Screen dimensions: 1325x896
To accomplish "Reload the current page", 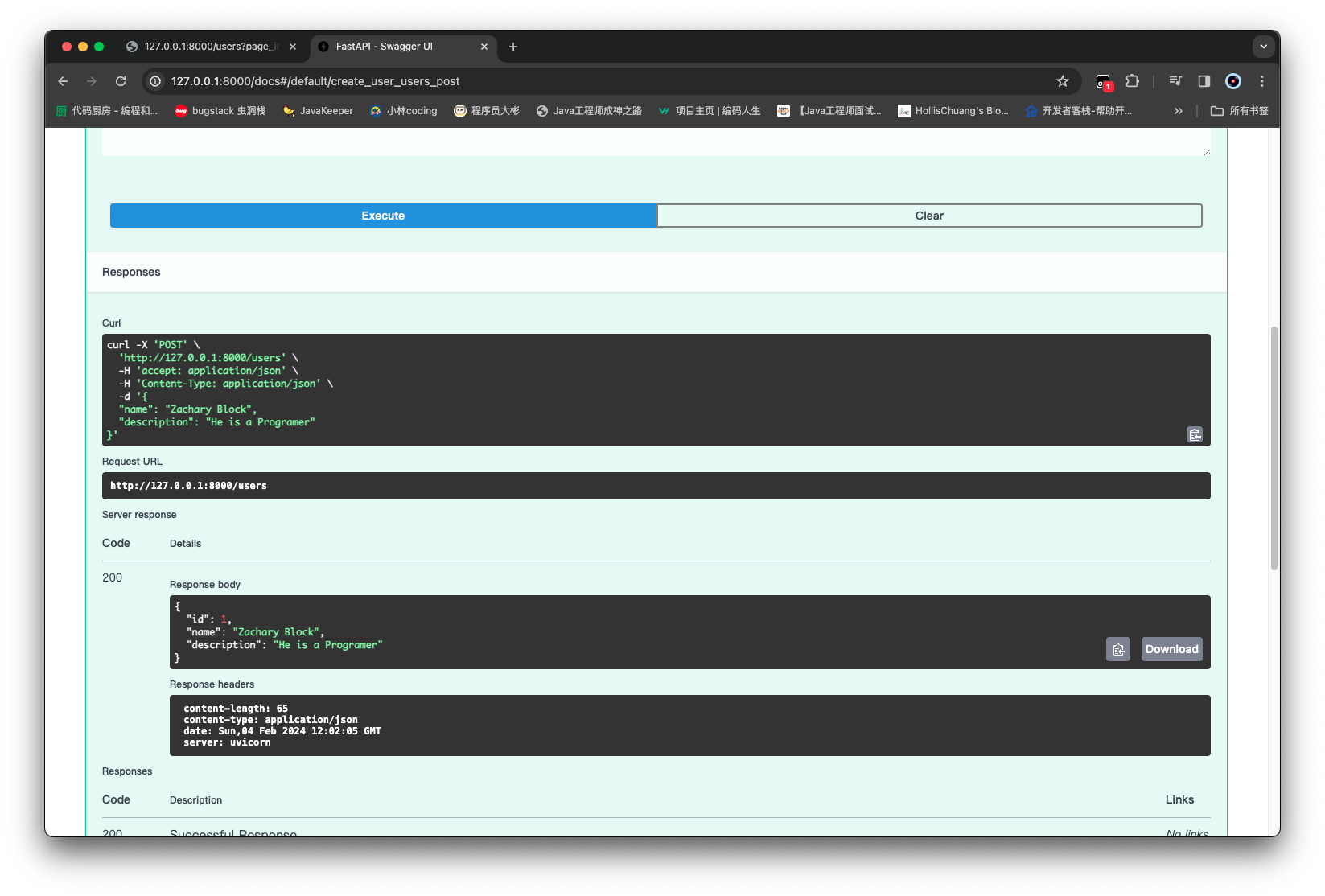I will pyautogui.click(x=121, y=81).
